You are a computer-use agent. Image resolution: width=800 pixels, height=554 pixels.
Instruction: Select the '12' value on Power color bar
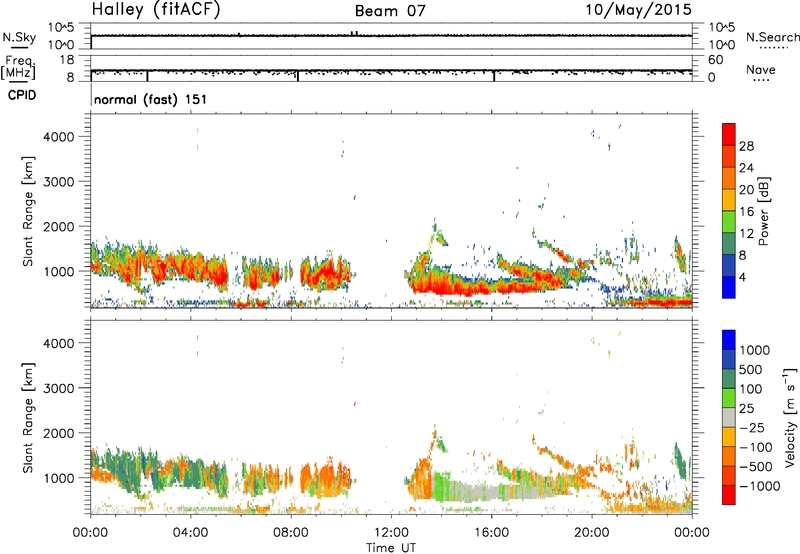(x=746, y=234)
